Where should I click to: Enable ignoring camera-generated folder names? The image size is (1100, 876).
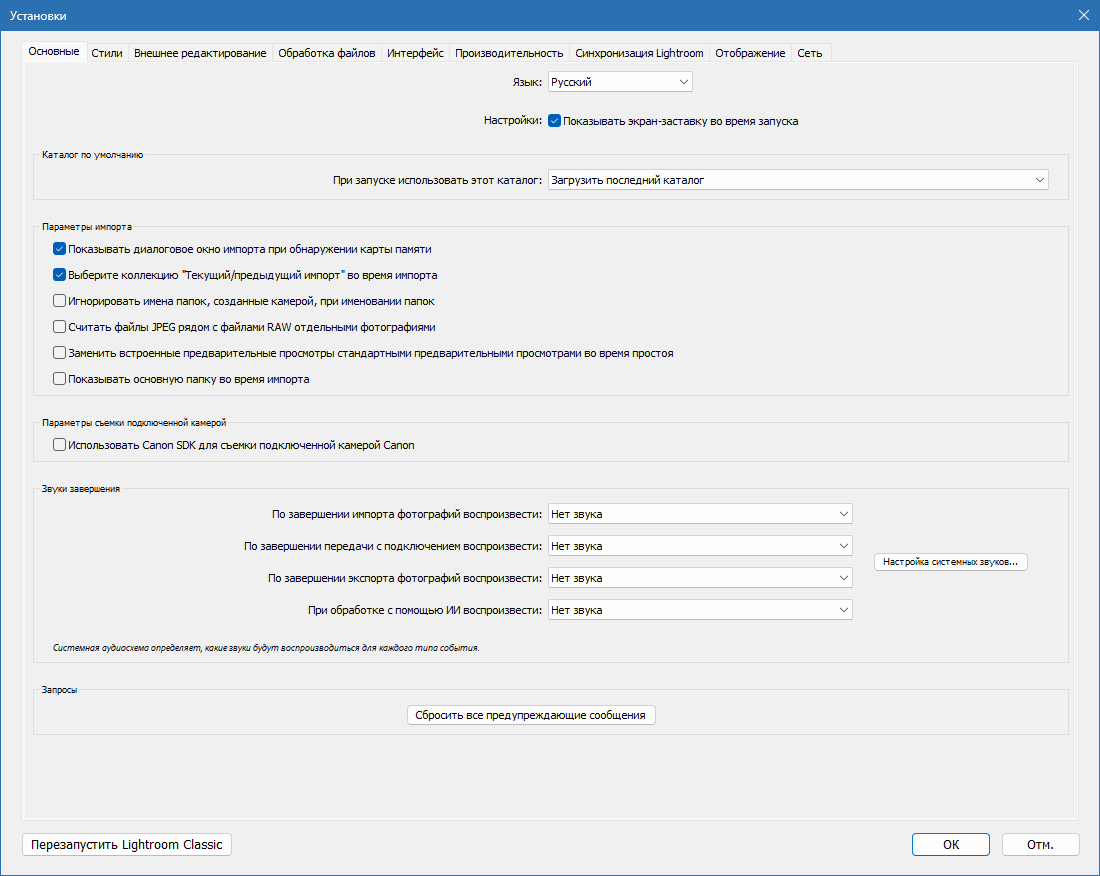tap(60, 301)
